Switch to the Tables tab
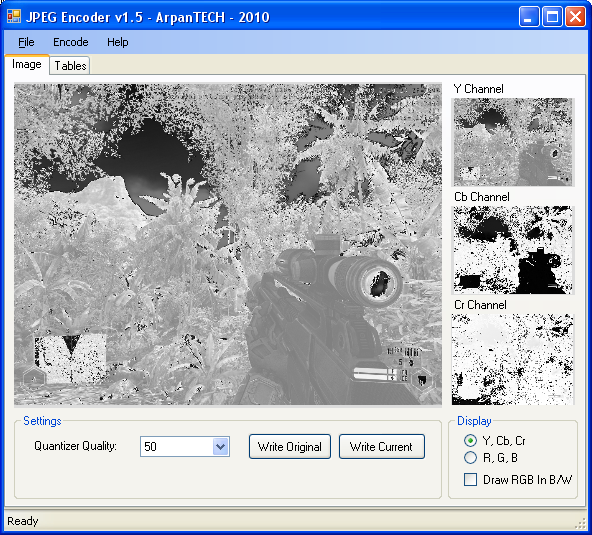 coord(70,66)
